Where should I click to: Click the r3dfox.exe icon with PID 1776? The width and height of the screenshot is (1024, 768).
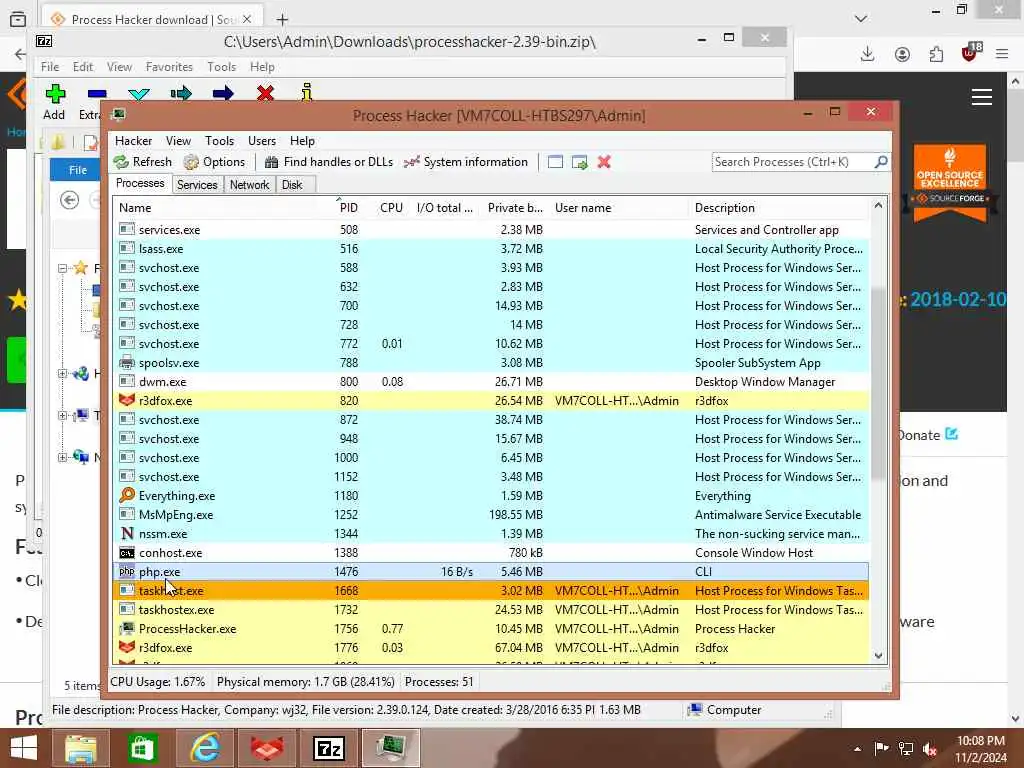point(127,647)
